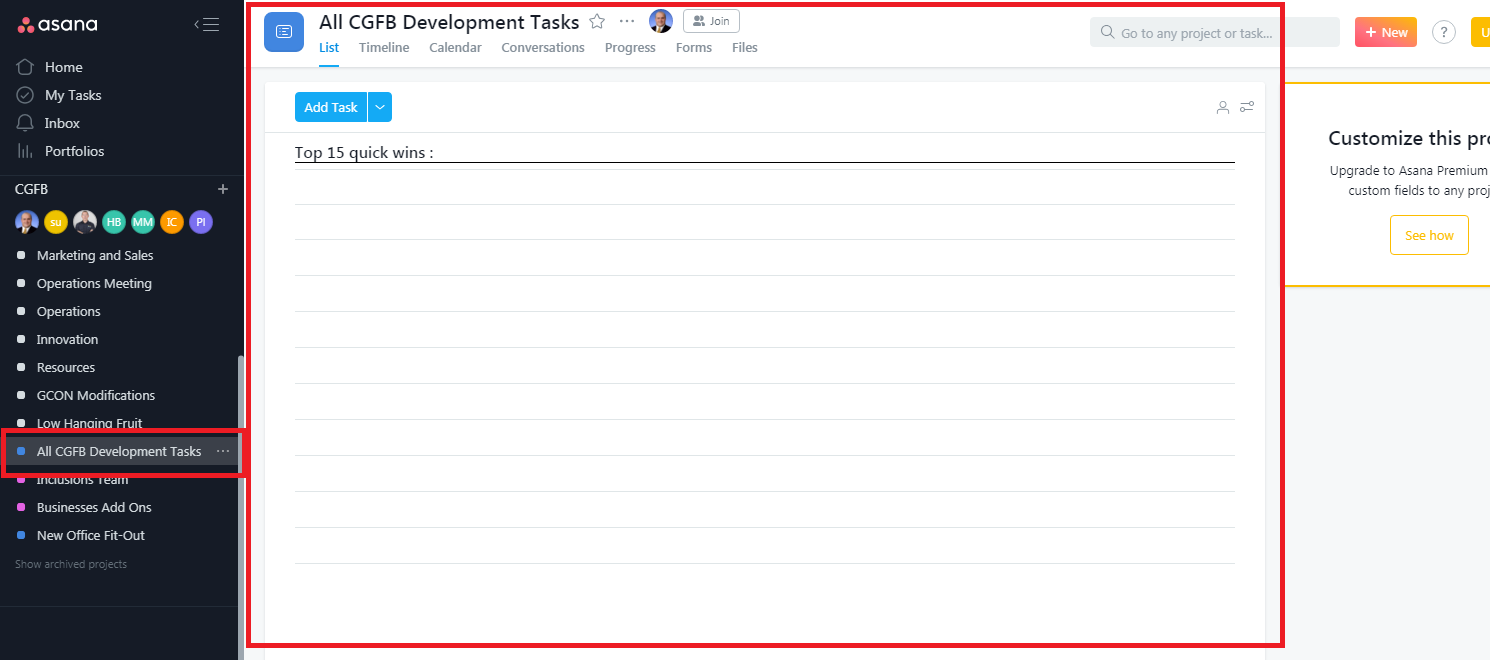Star the All CGFB Development Tasks project
The image size is (1490, 660).
pos(597,22)
